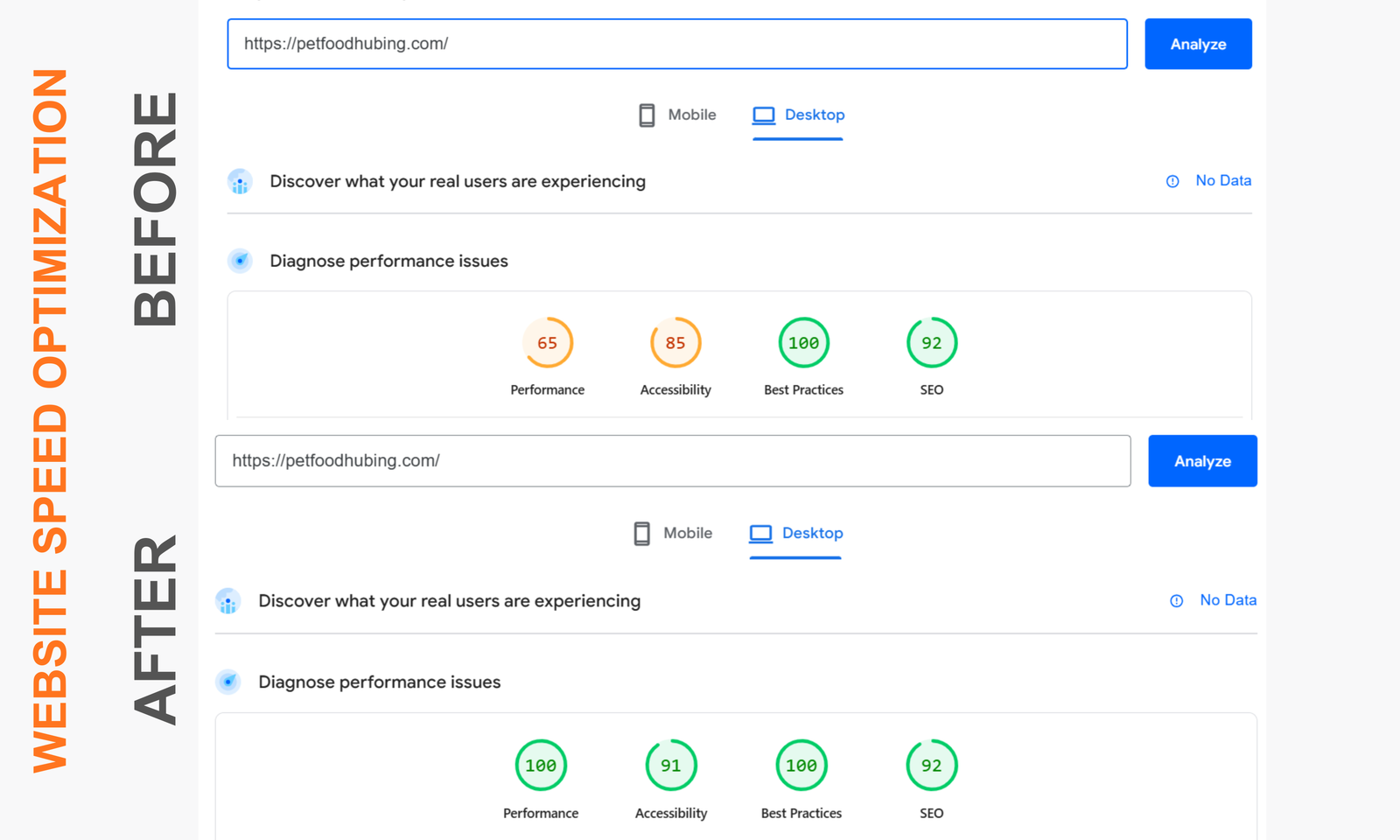The width and height of the screenshot is (1400, 840).
Task: Click the Analyze button in BEFORE section
Action: click(1198, 44)
